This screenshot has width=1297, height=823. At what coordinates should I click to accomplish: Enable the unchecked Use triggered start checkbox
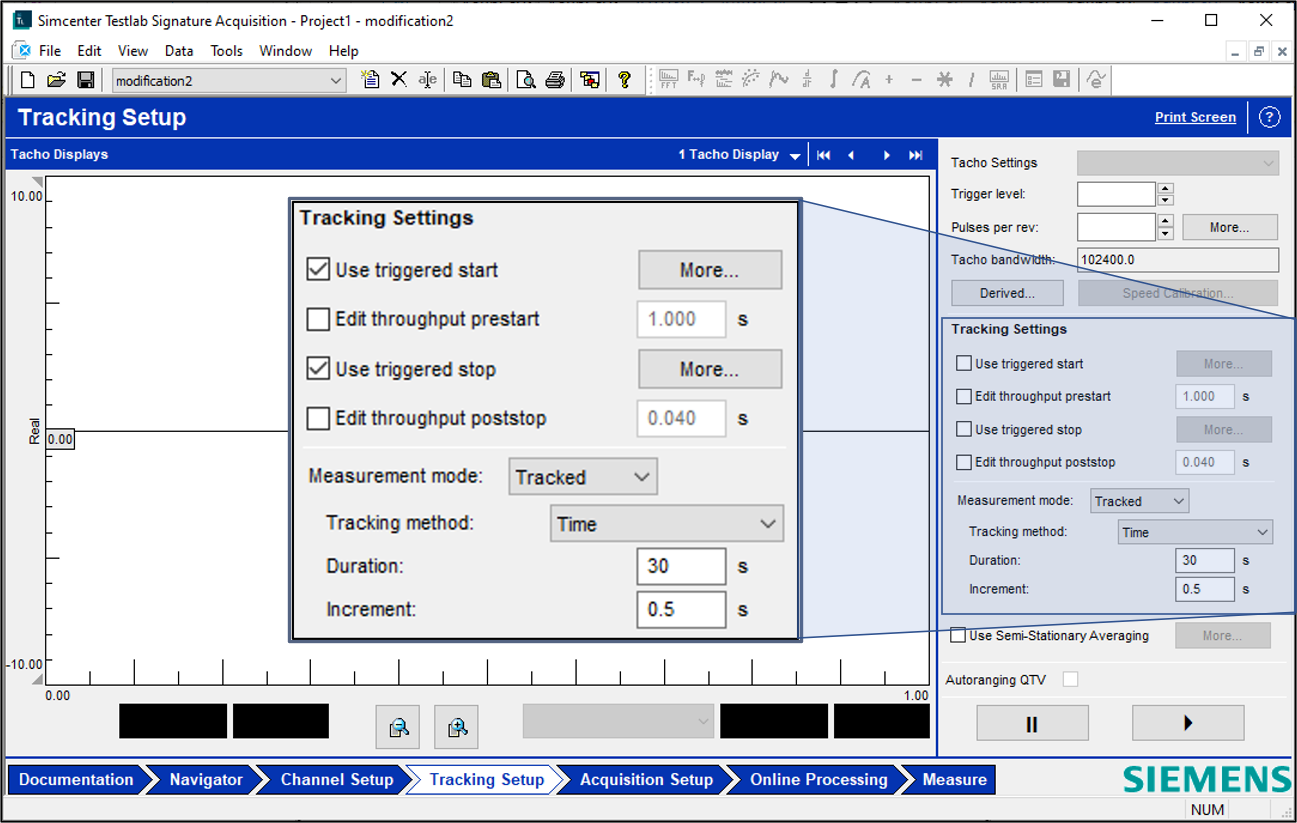[x=964, y=364]
